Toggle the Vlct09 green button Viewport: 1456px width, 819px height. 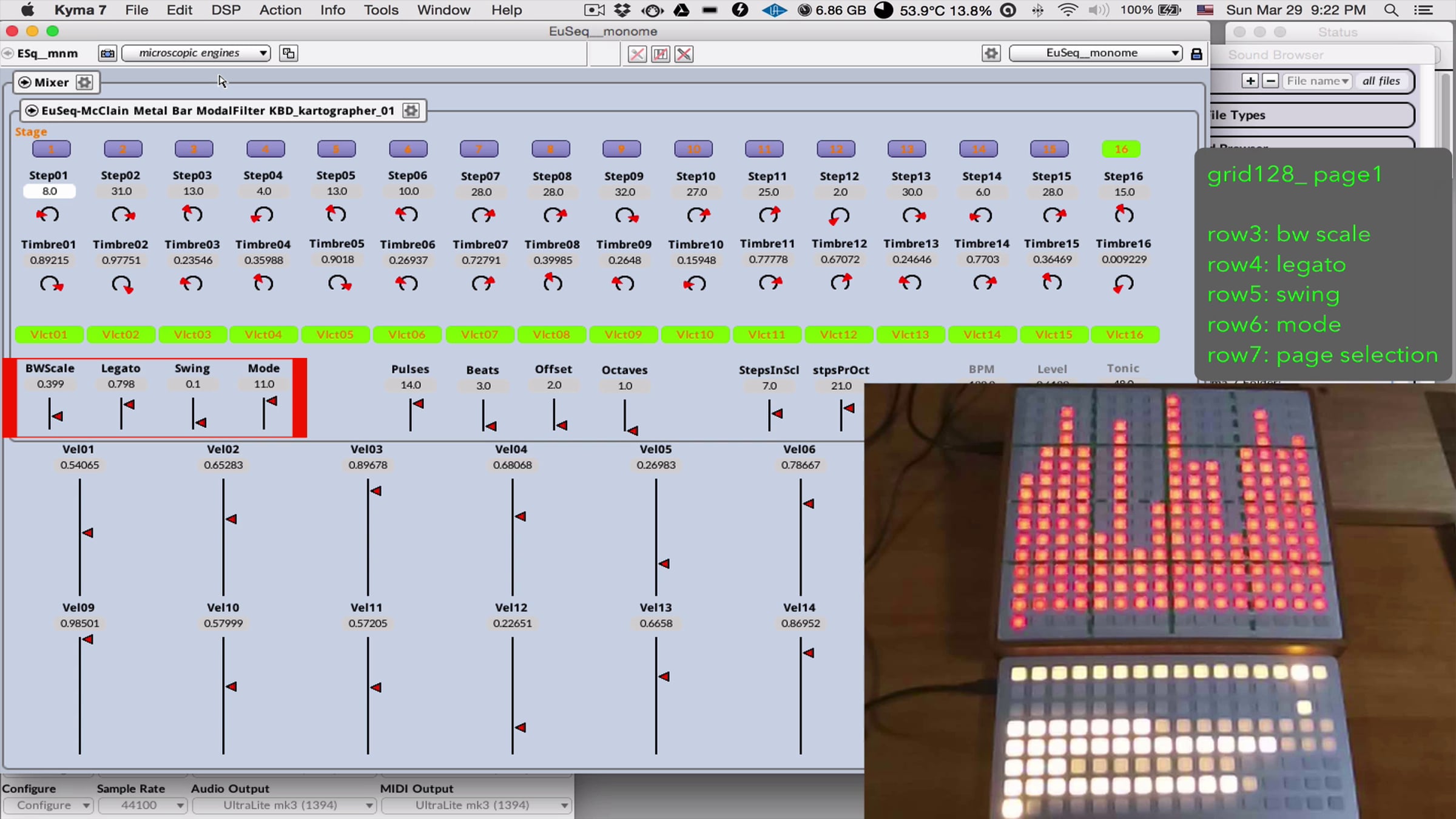(623, 334)
